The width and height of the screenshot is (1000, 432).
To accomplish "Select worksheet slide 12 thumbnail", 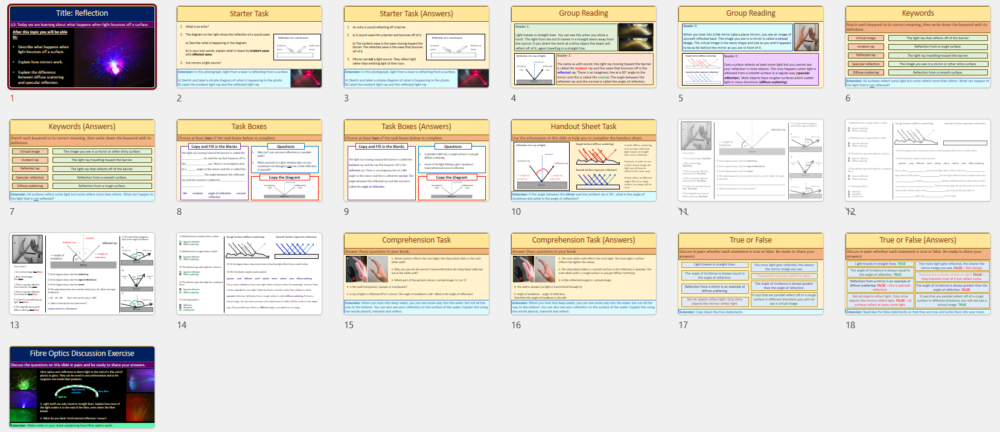I will 918,160.
